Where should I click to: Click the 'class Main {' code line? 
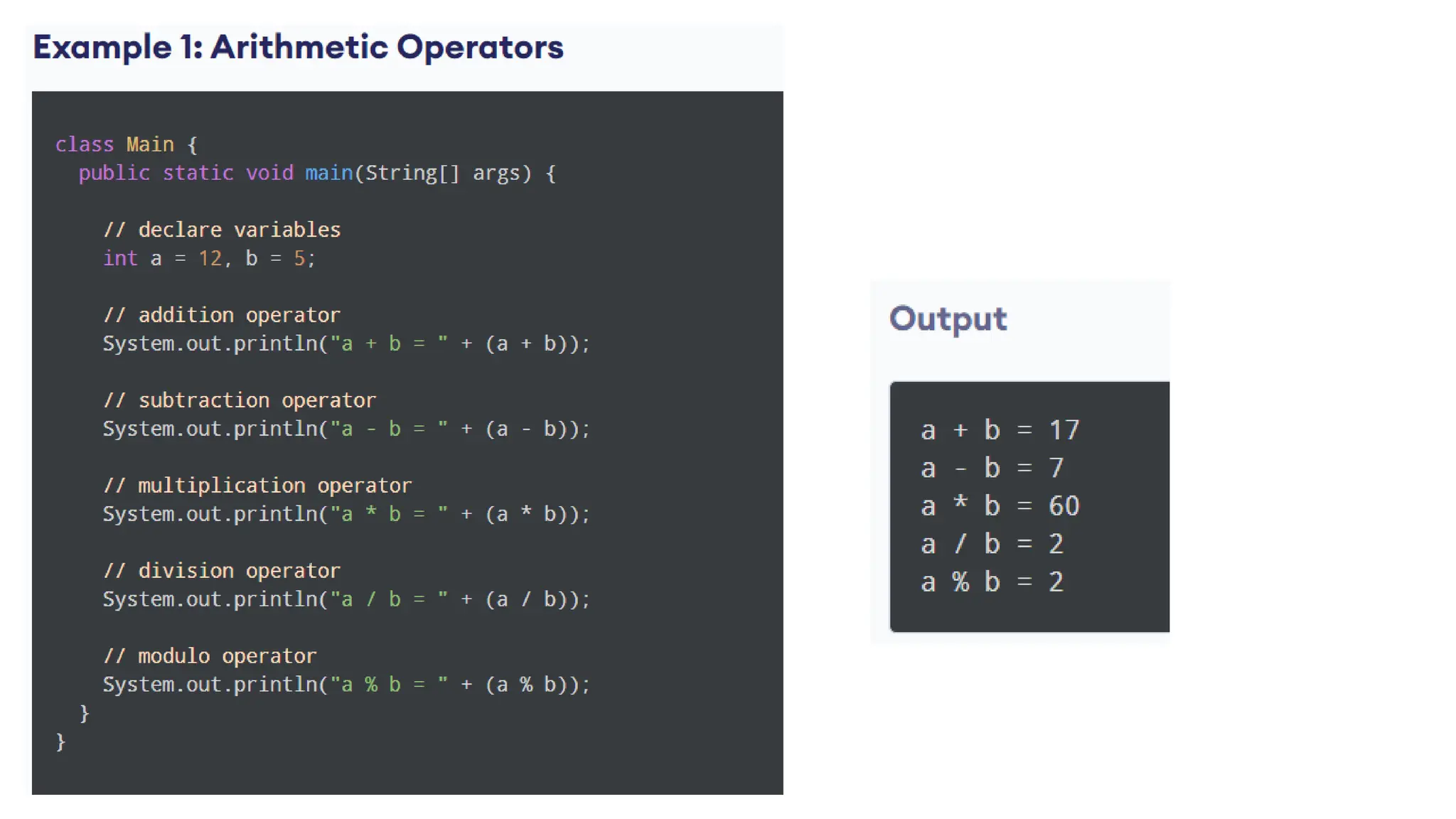127,144
